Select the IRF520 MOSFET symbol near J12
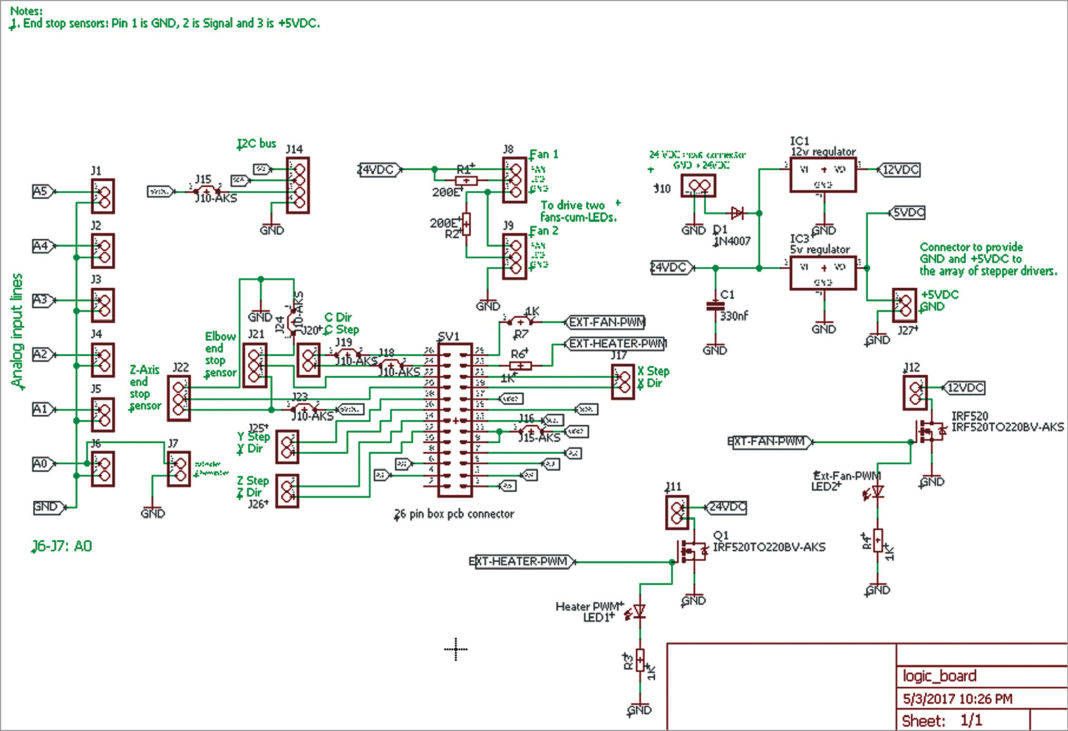1068x731 pixels. tap(934, 430)
